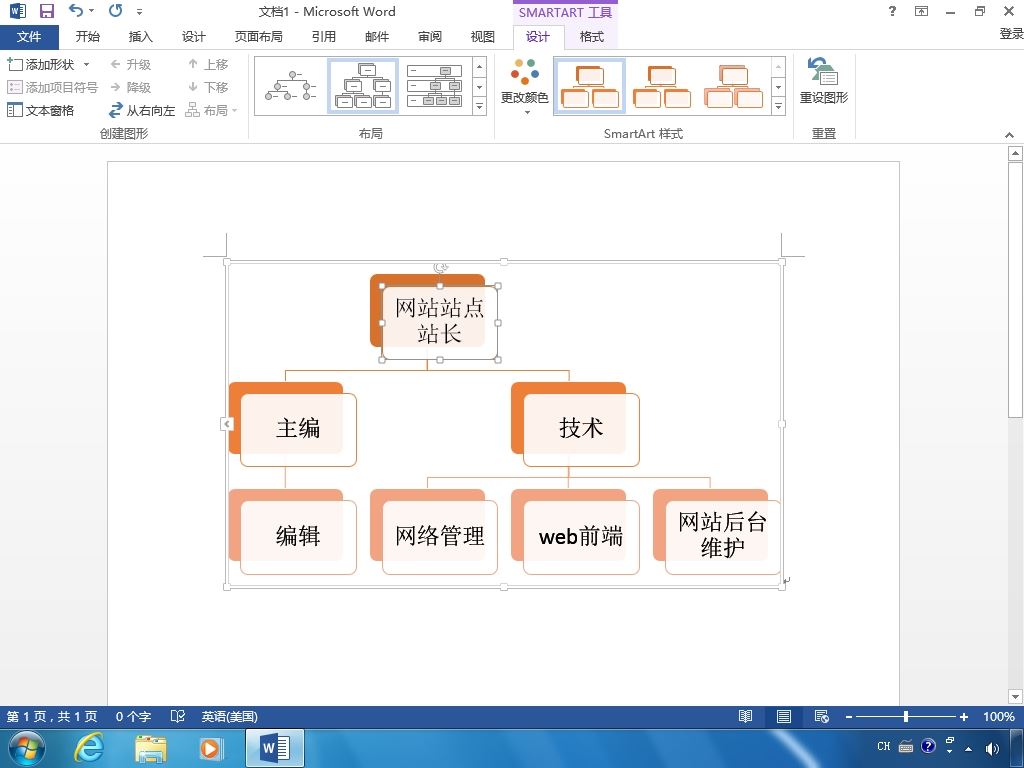The image size is (1024, 768).
Task: Click the 上移 move up button
Action: click(x=208, y=64)
